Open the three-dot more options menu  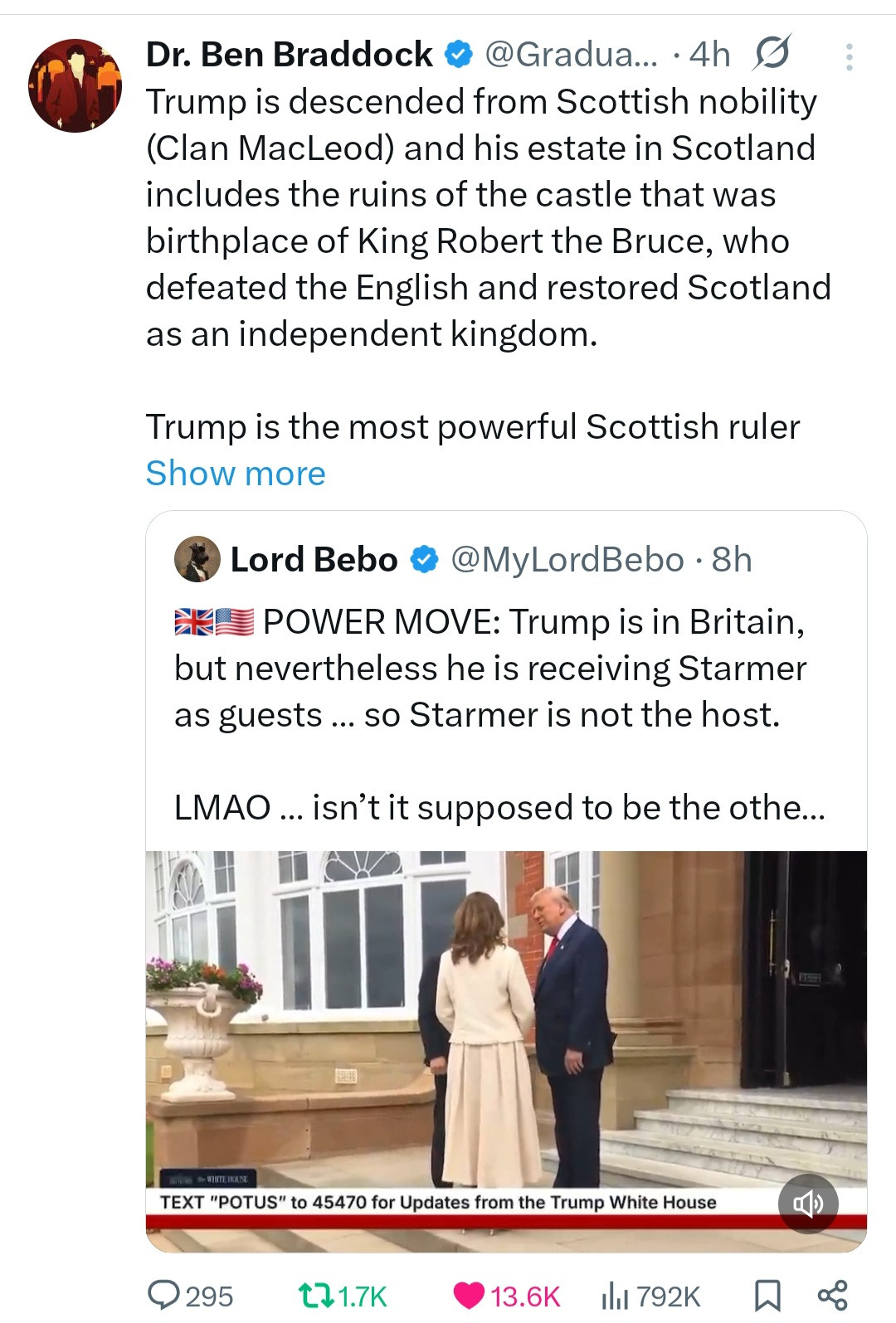pos(849,56)
